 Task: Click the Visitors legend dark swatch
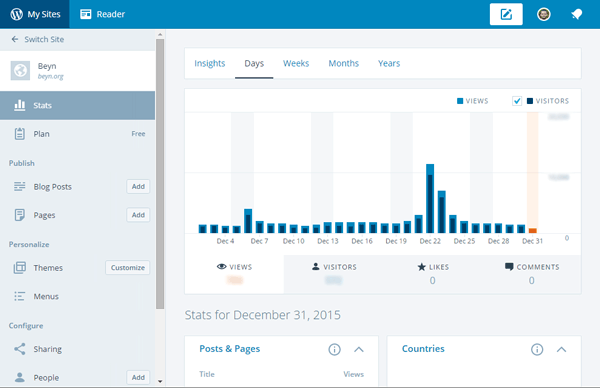click(530, 101)
